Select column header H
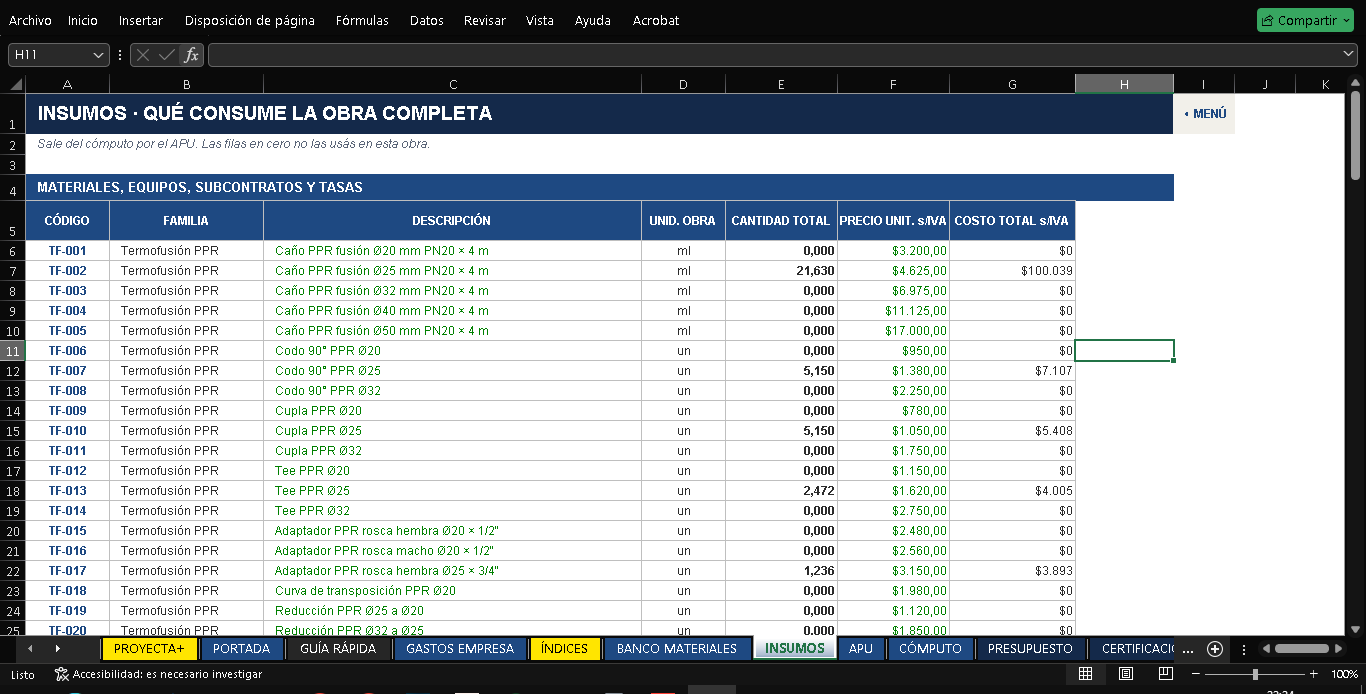This screenshot has width=1366, height=694. (1124, 84)
